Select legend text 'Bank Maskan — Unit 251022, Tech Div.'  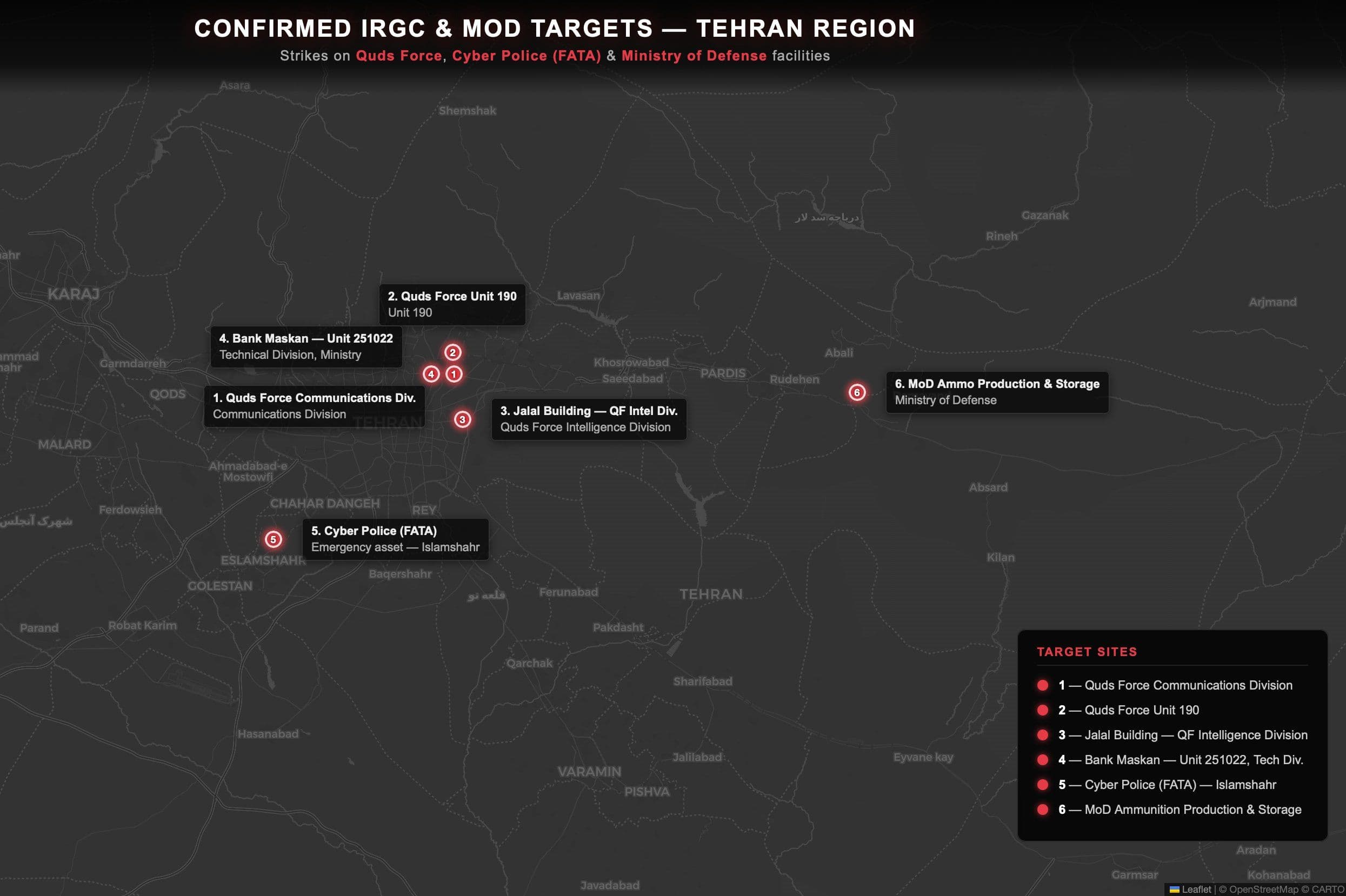click(x=1194, y=760)
